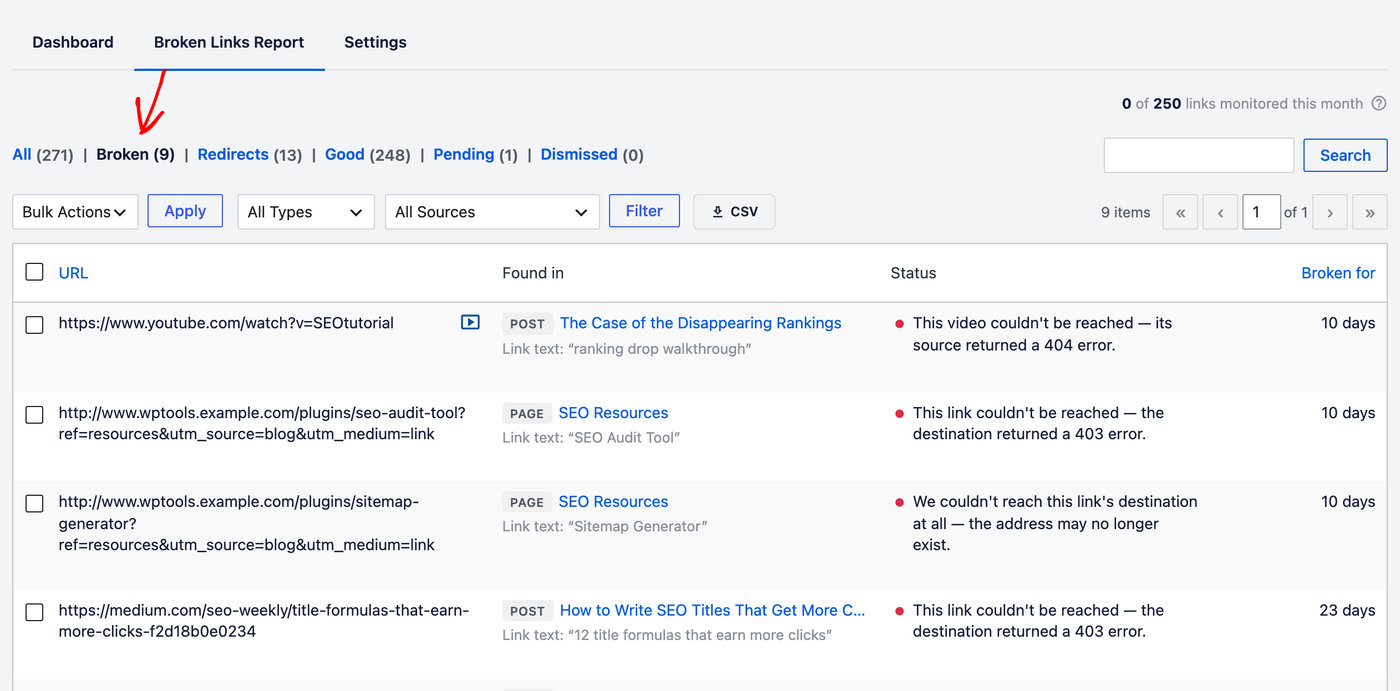Switch to the Dashboard tab
The image size is (1400, 691).
click(73, 42)
